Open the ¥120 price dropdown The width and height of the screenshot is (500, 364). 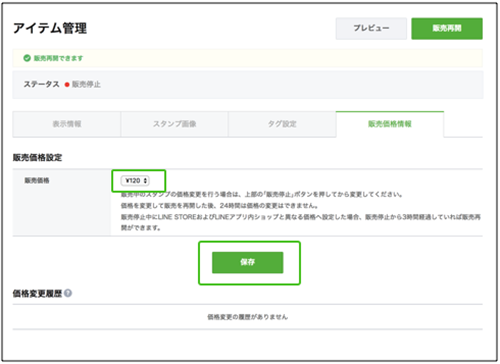click(x=135, y=181)
